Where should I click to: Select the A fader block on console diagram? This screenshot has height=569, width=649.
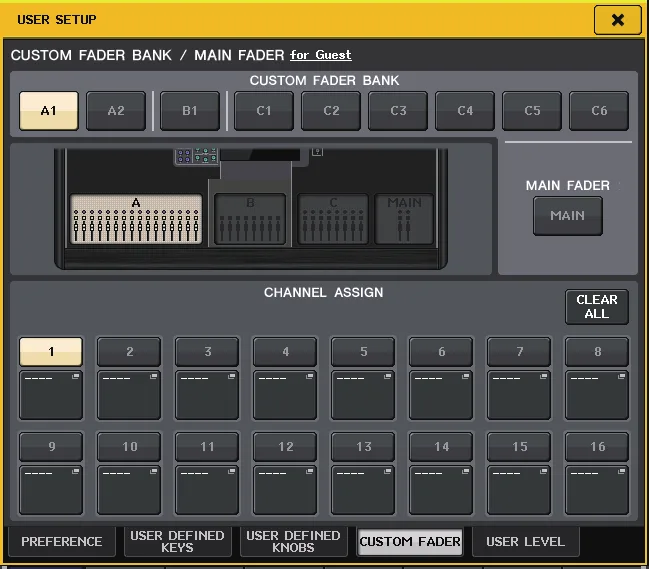click(136, 219)
